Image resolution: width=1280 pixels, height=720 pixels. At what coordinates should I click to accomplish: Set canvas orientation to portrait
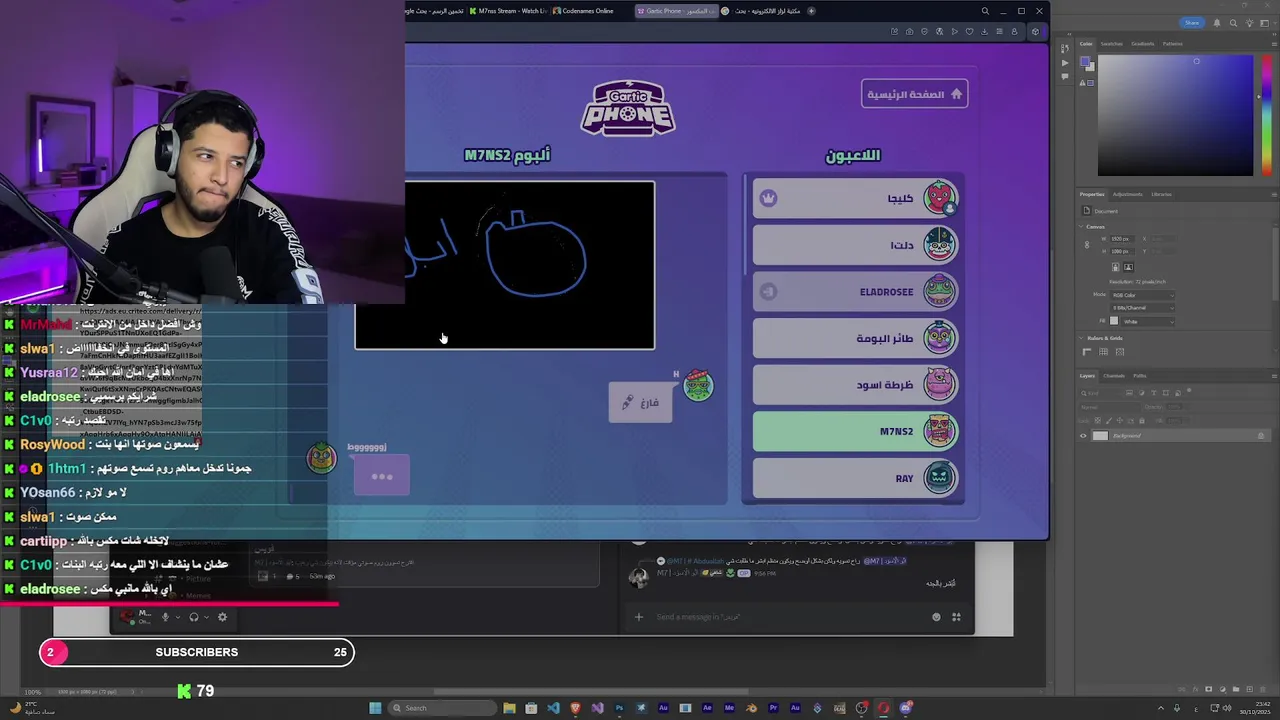1116,267
